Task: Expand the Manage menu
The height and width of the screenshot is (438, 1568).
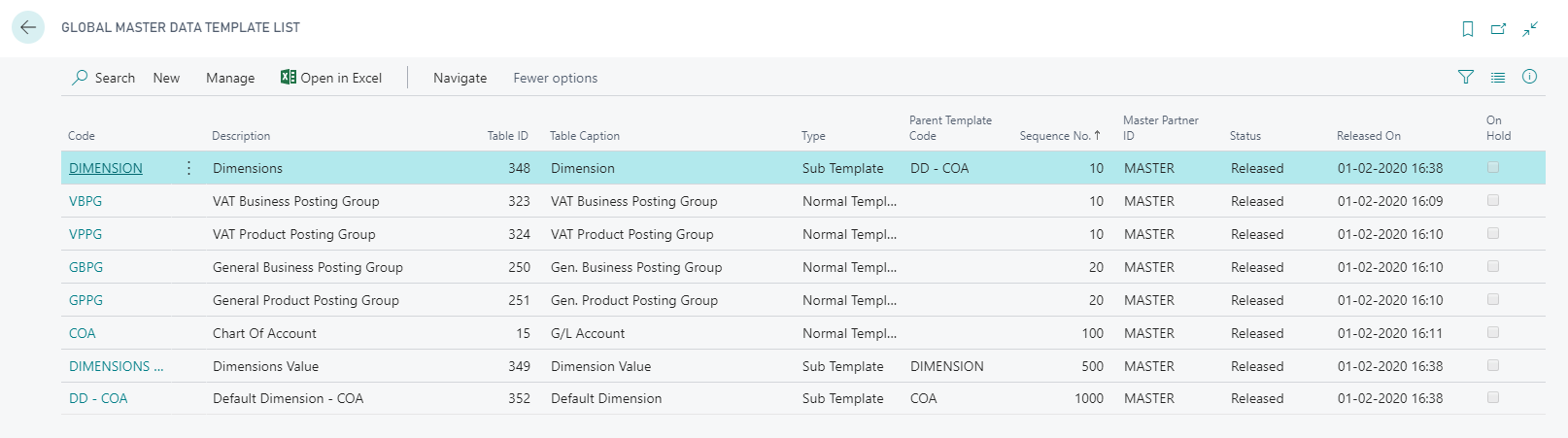Action: pyautogui.click(x=230, y=78)
